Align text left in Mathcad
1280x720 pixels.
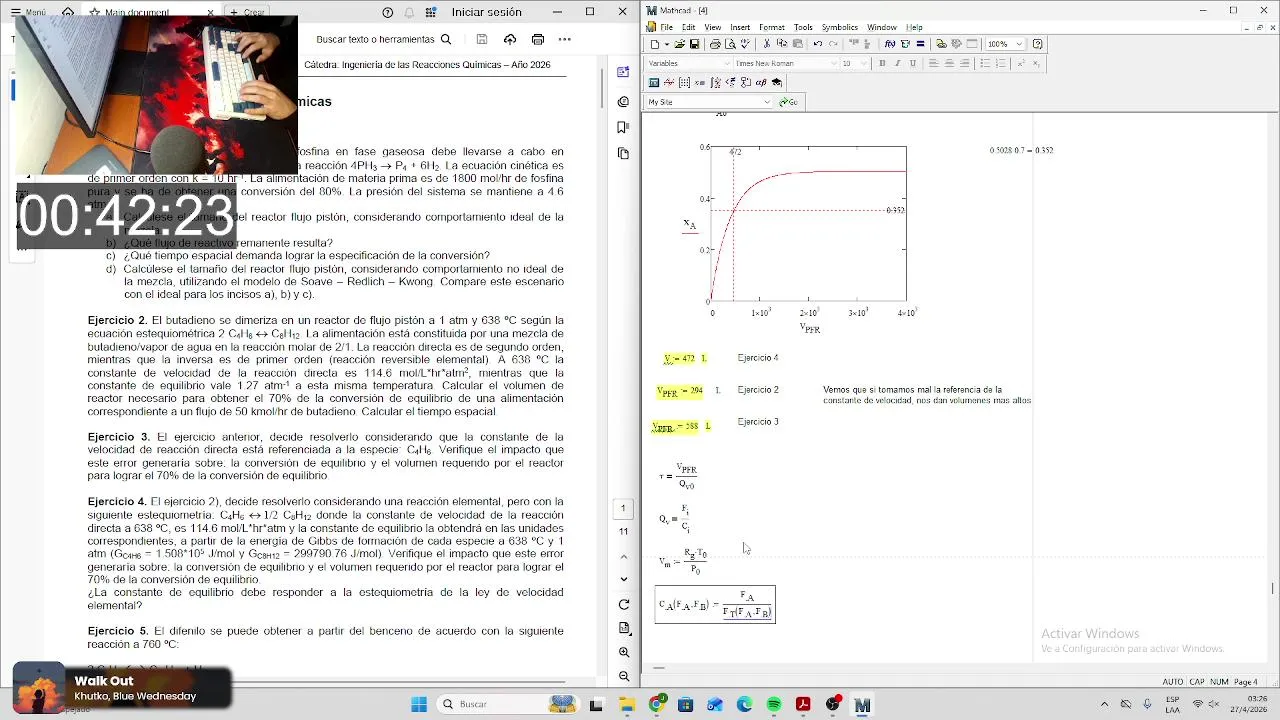tap(934, 63)
